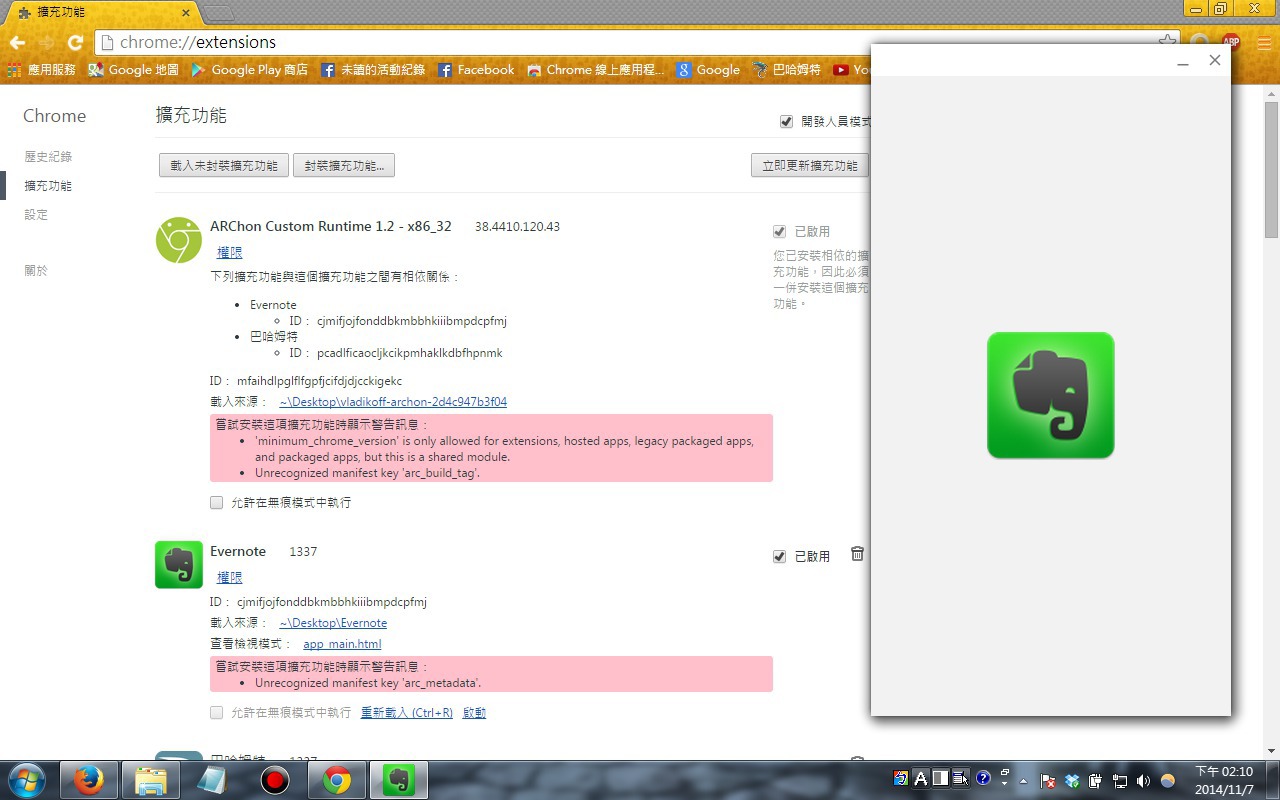The height and width of the screenshot is (800, 1280).
Task: Open the vladikoff-archon desktop path link
Action: [x=393, y=402]
